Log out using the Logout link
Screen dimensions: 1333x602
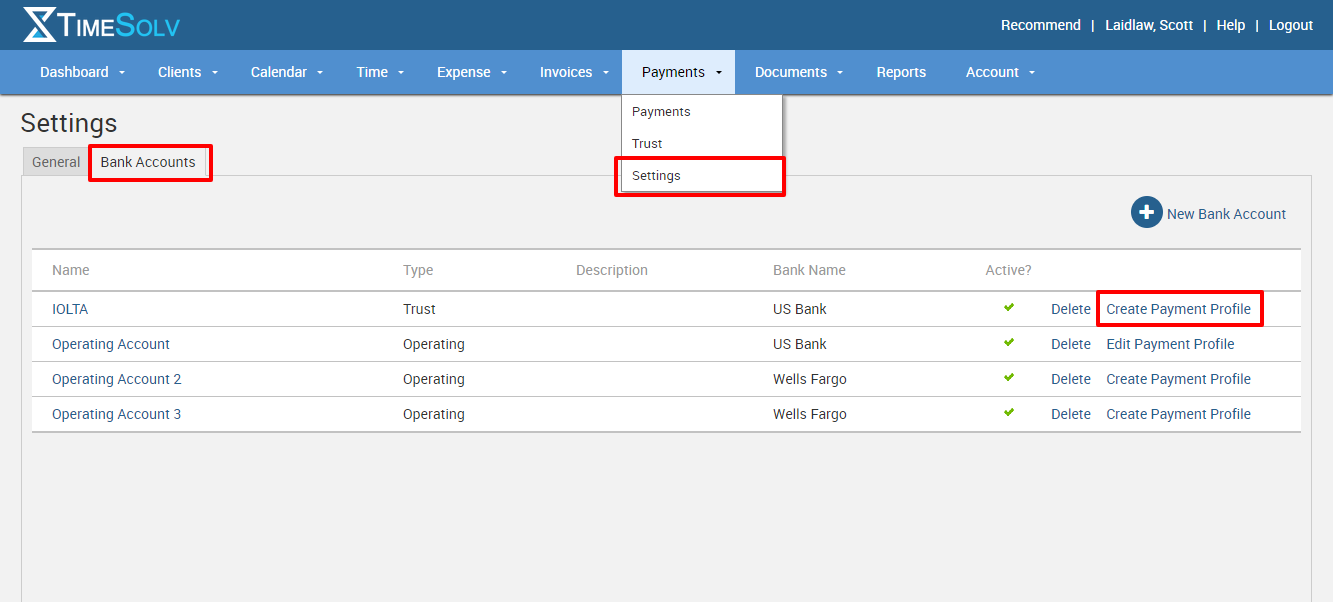(x=1290, y=25)
